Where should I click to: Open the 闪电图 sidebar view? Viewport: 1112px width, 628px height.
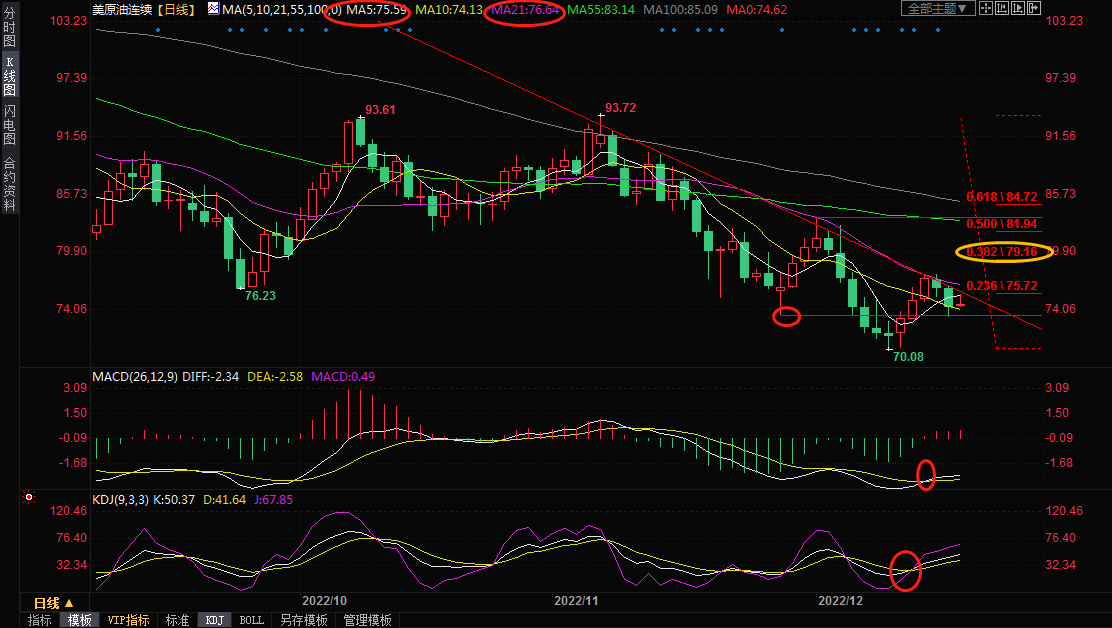9,124
